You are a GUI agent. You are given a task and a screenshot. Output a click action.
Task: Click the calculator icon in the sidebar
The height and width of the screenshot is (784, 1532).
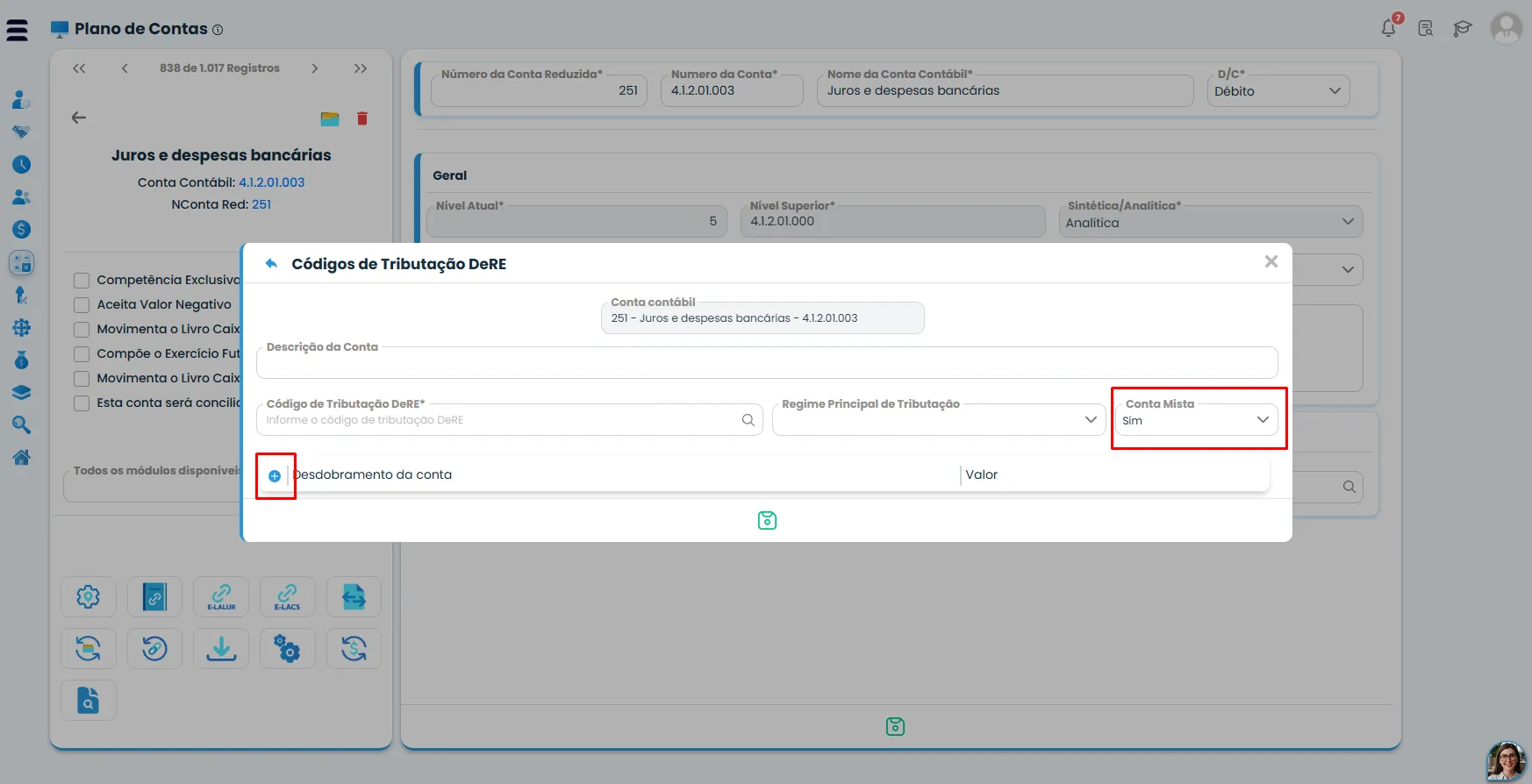tap(22, 262)
